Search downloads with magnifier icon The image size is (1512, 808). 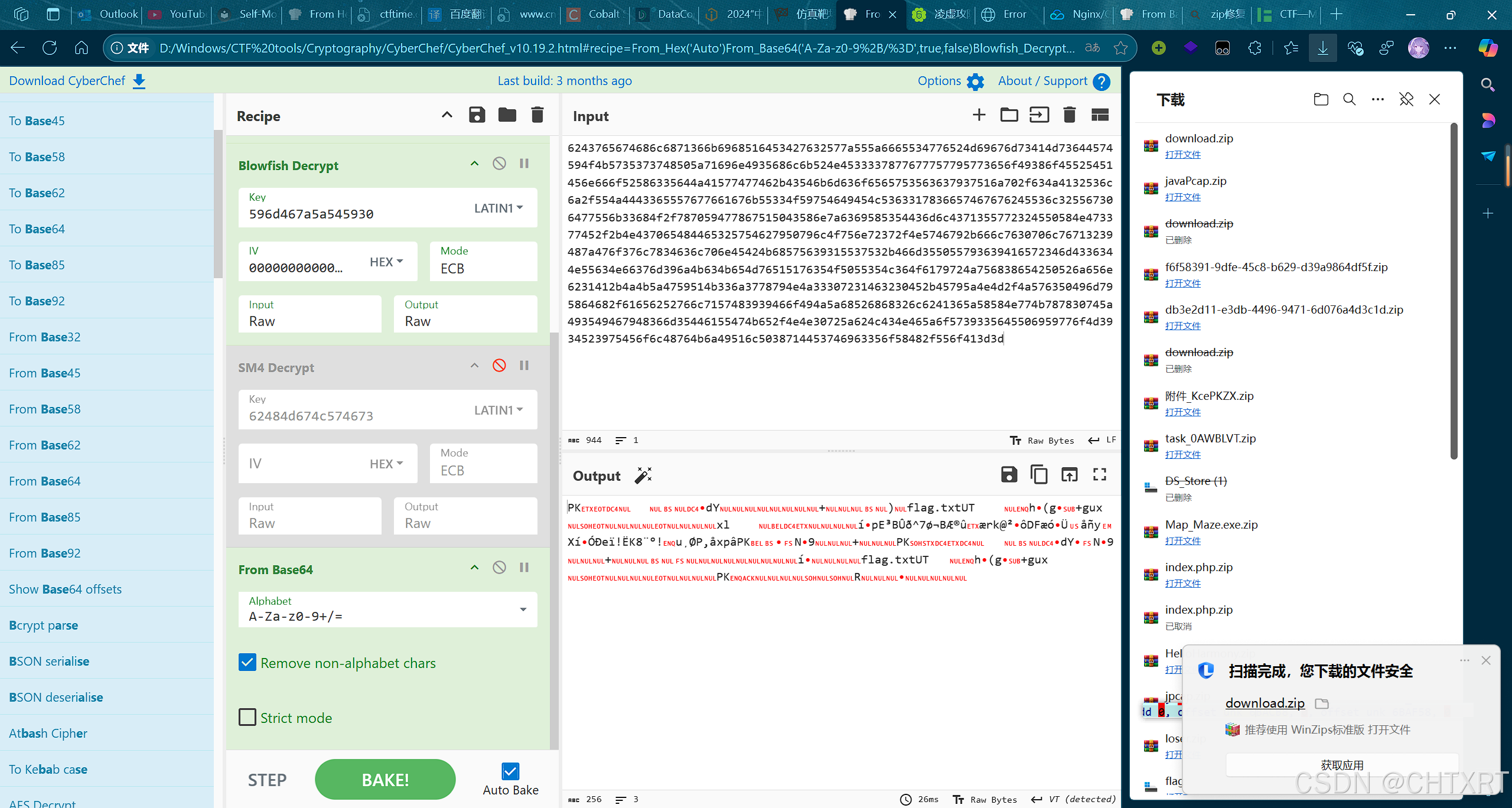coord(1350,99)
